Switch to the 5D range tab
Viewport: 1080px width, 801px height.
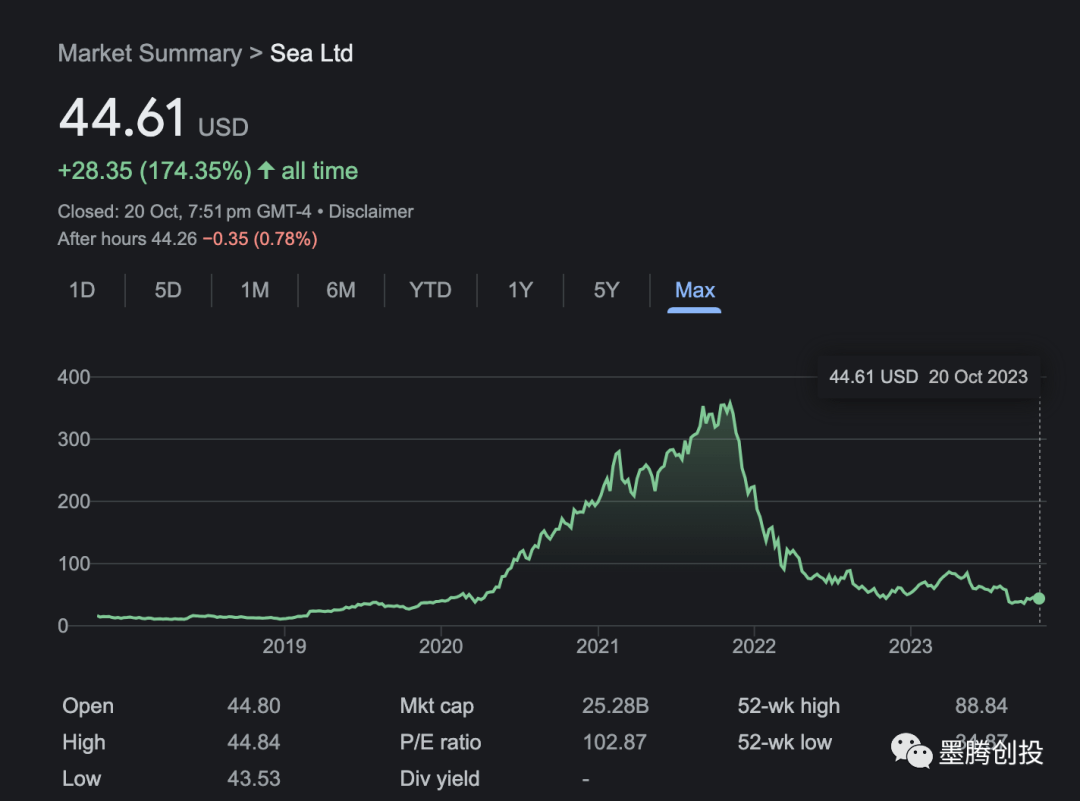[168, 290]
